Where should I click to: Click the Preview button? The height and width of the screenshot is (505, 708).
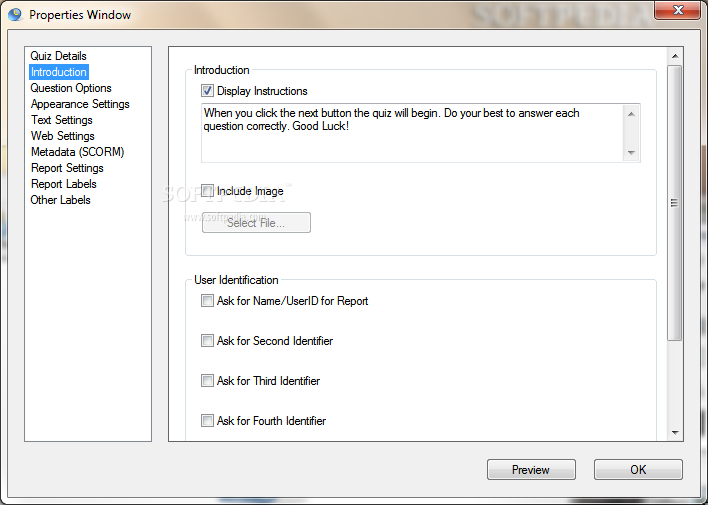coord(531,470)
